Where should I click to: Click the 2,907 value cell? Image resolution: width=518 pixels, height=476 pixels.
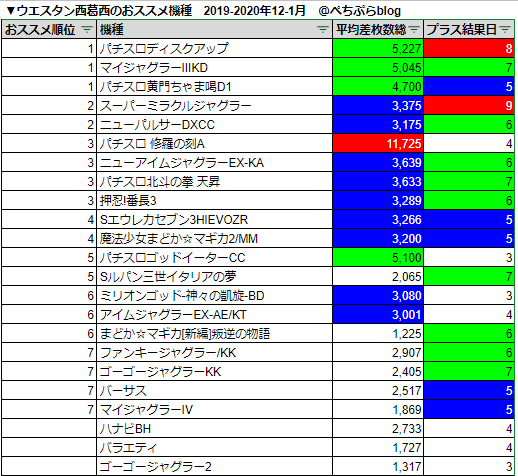click(x=378, y=352)
